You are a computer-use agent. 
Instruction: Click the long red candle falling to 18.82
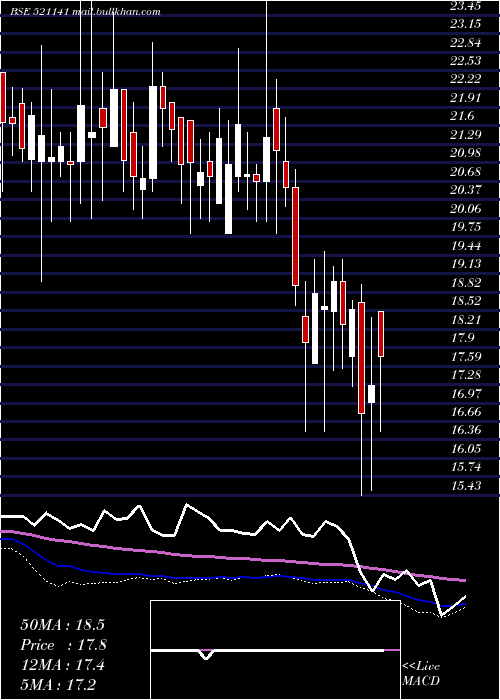coord(295,237)
